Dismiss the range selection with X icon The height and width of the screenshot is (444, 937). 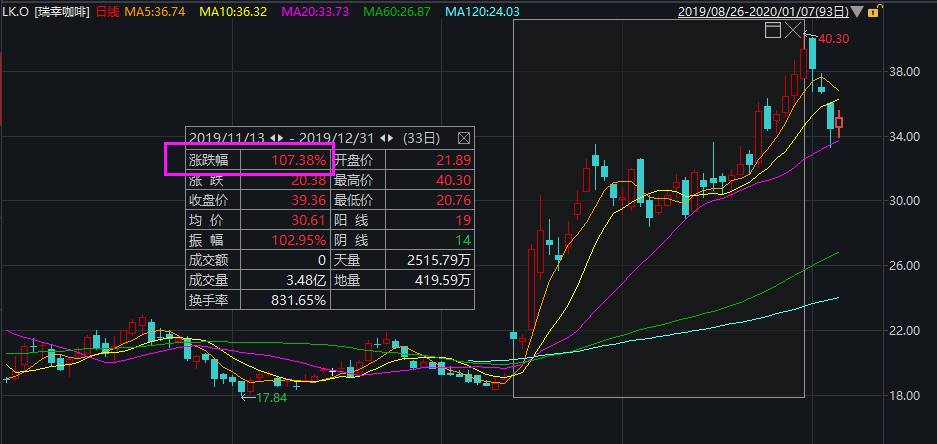click(794, 31)
